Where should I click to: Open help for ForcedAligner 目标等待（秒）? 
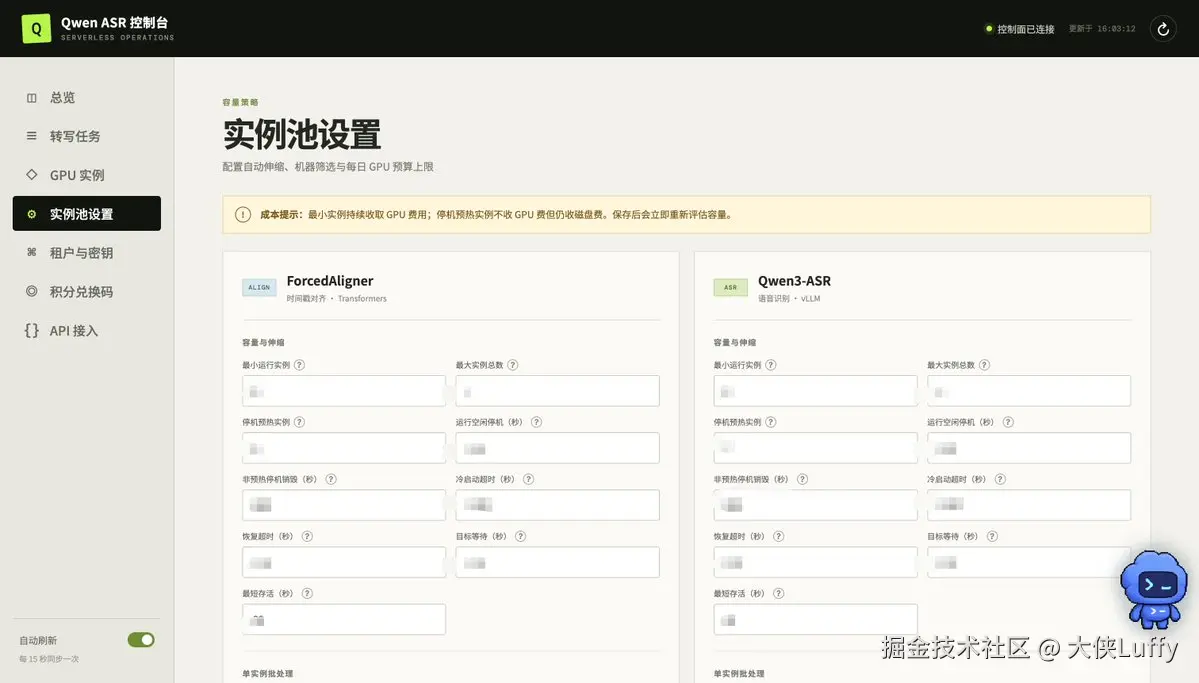coord(520,536)
